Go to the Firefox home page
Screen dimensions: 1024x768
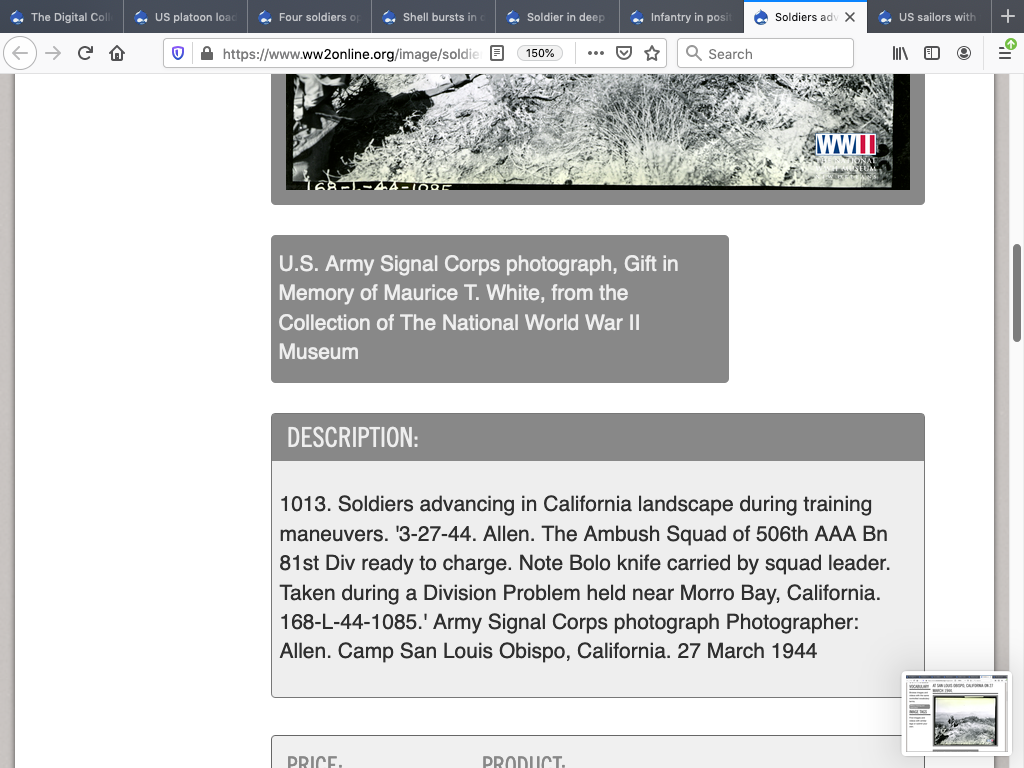point(117,54)
